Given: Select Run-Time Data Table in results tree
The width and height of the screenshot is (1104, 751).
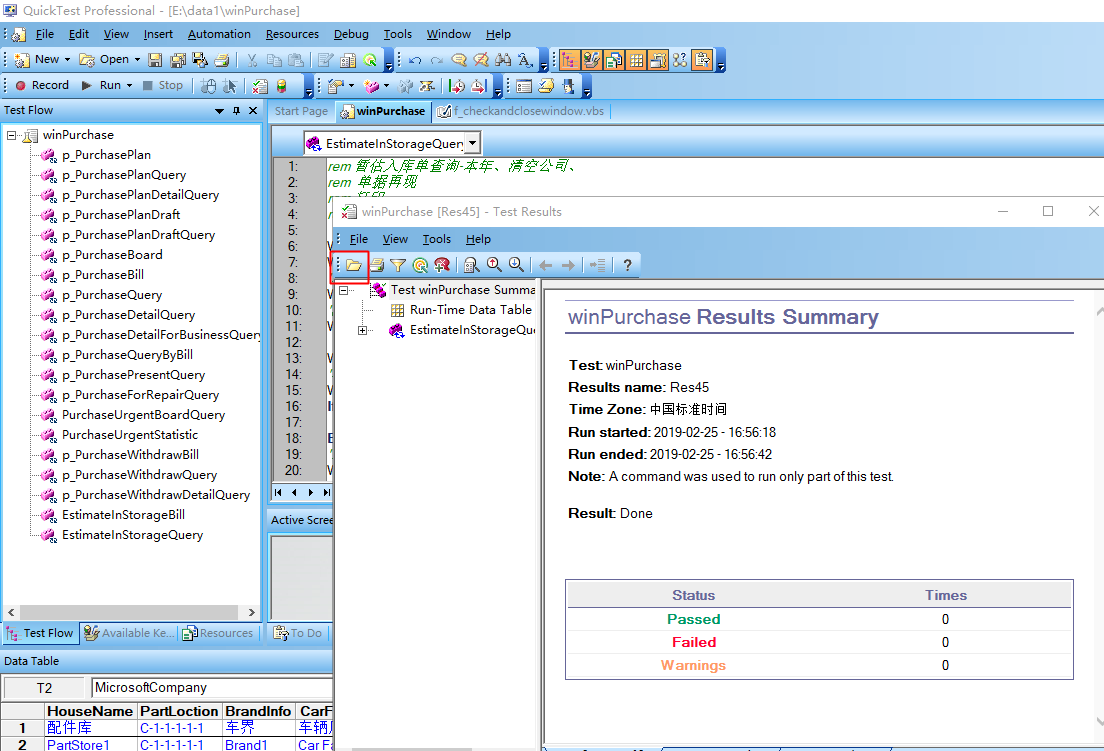Looking at the screenshot, I should pos(470,310).
